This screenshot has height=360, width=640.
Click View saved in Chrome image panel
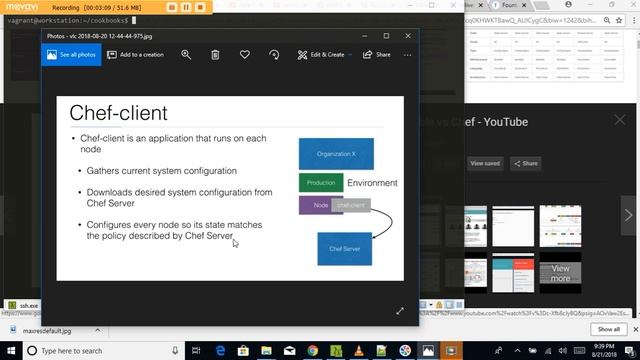pyautogui.click(x=485, y=164)
